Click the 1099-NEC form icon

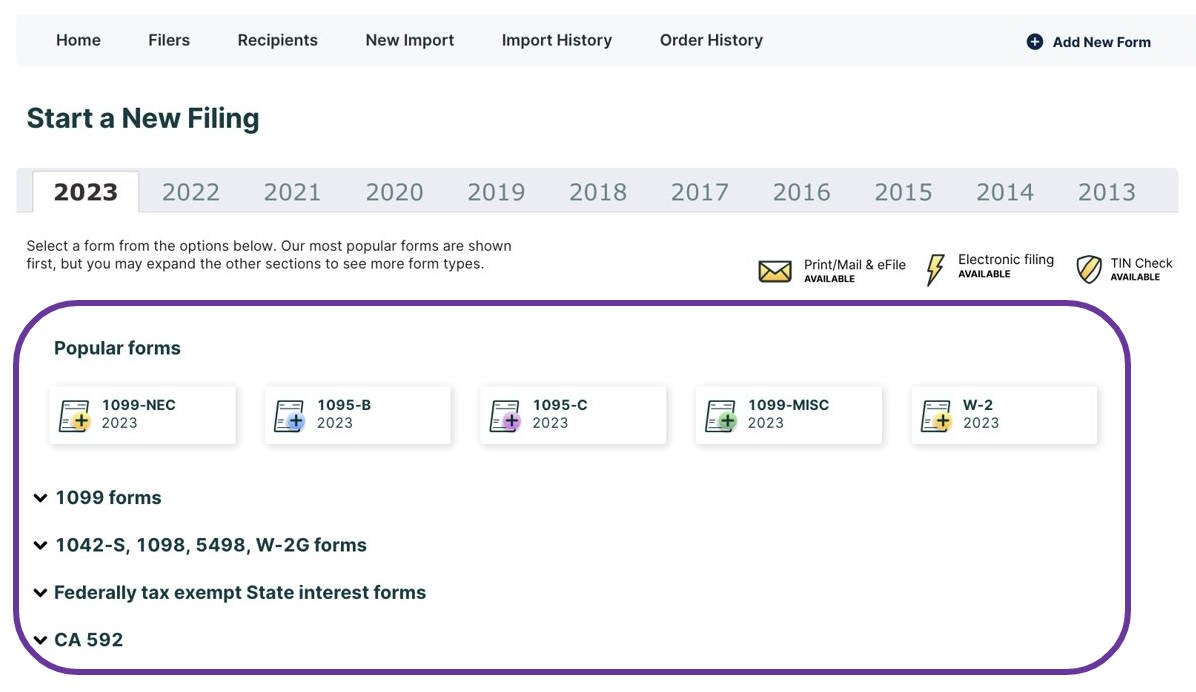coord(75,415)
